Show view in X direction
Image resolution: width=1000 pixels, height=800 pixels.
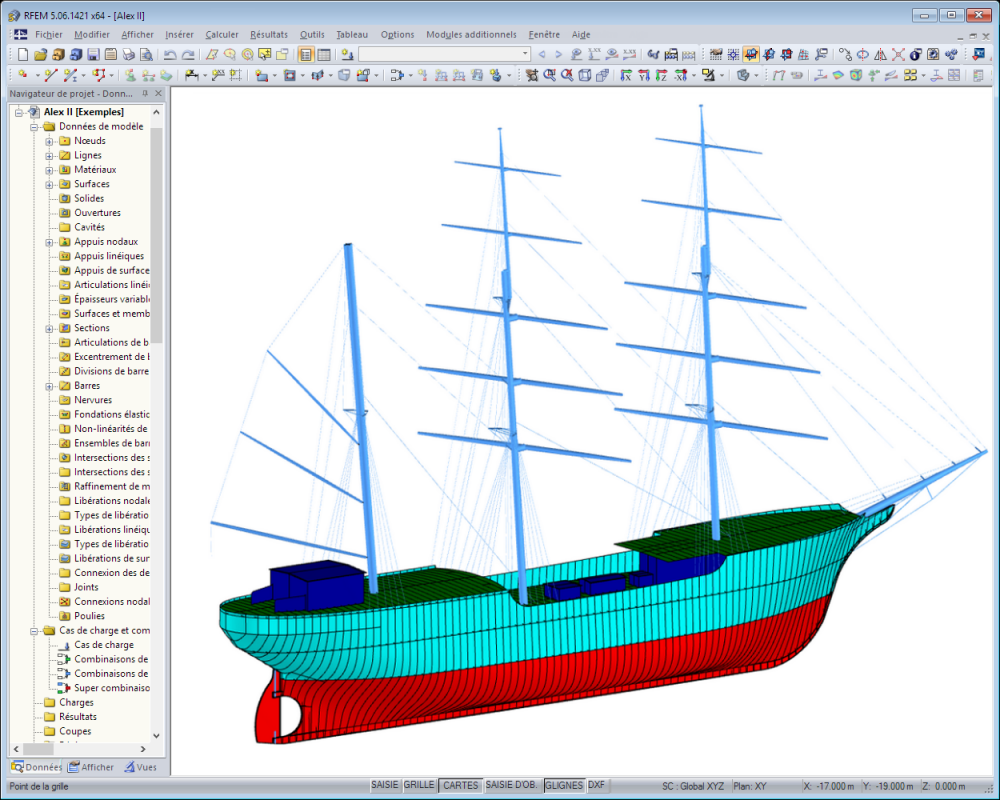click(x=626, y=75)
